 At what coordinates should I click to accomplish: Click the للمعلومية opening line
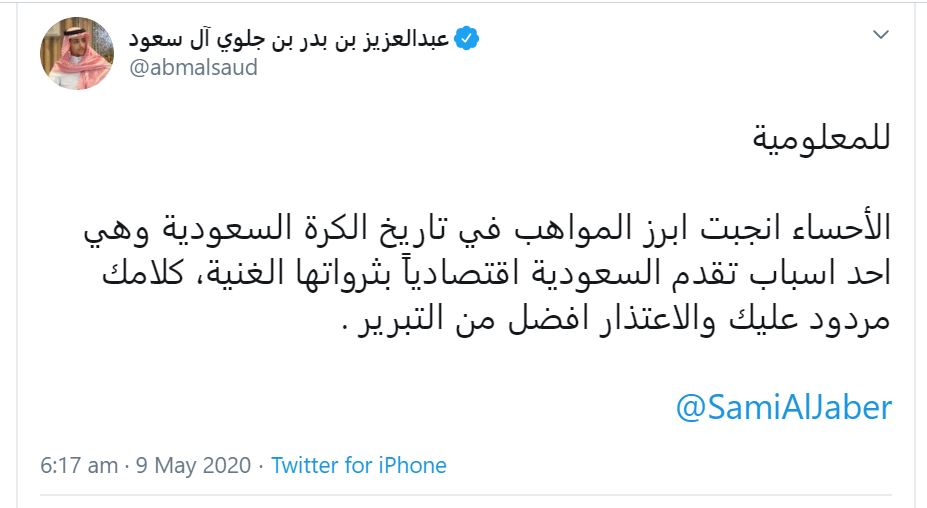[821, 138]
